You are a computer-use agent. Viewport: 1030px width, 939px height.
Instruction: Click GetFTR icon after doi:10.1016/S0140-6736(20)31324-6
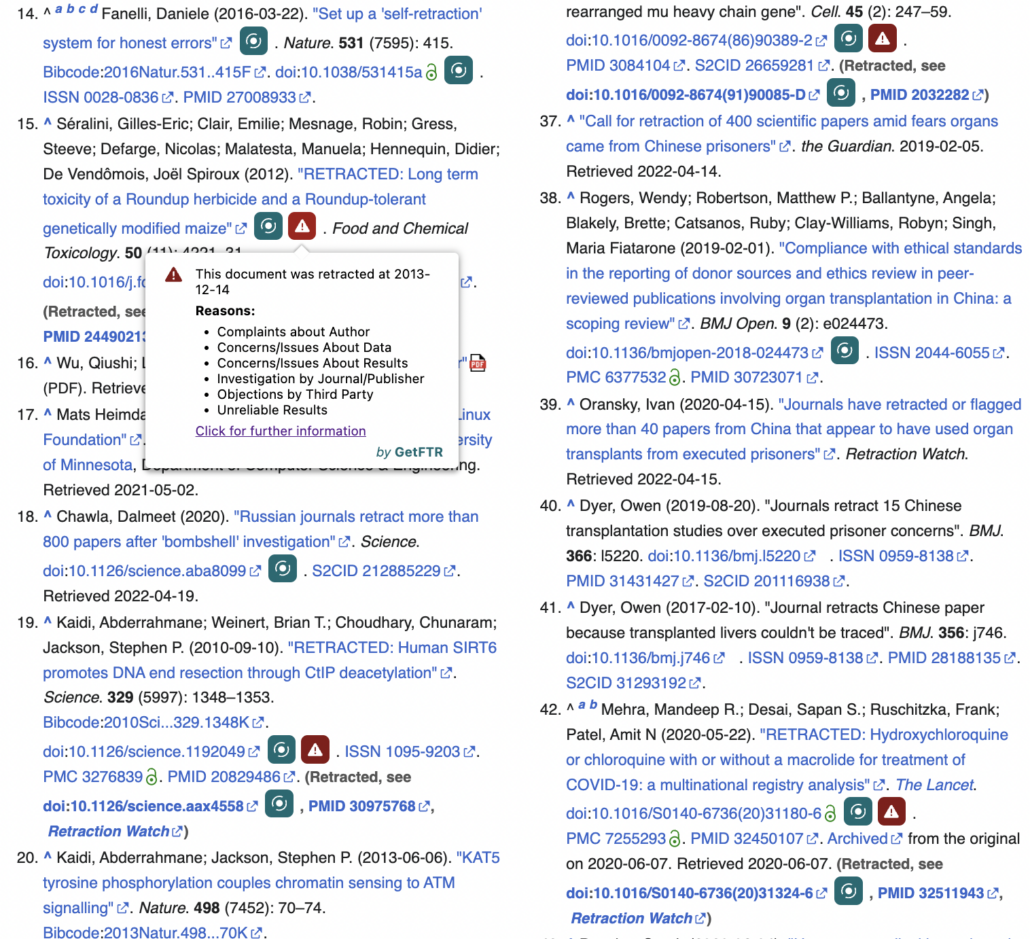tap(849, 892)
